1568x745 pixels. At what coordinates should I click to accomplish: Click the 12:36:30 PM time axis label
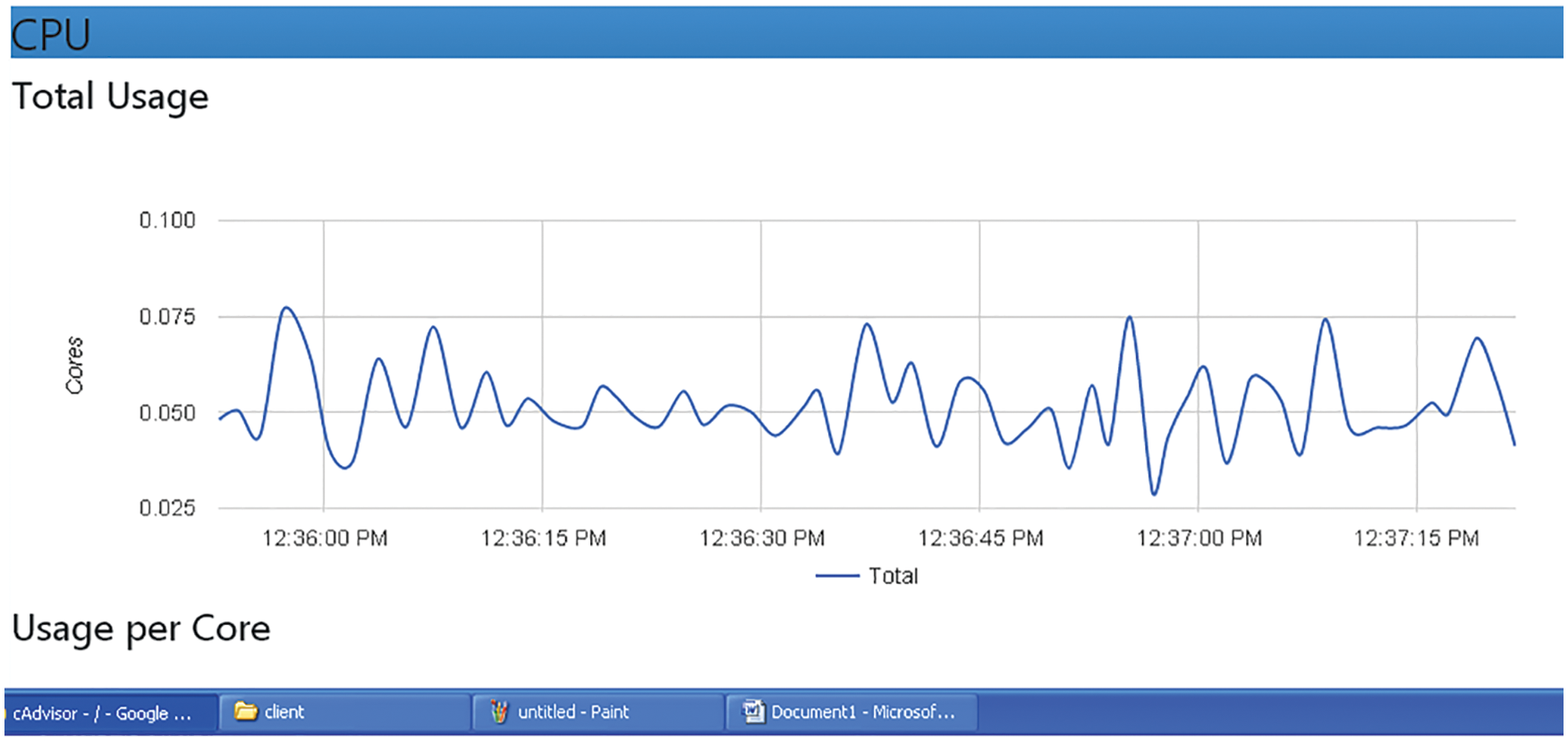[x=761, y=538]
